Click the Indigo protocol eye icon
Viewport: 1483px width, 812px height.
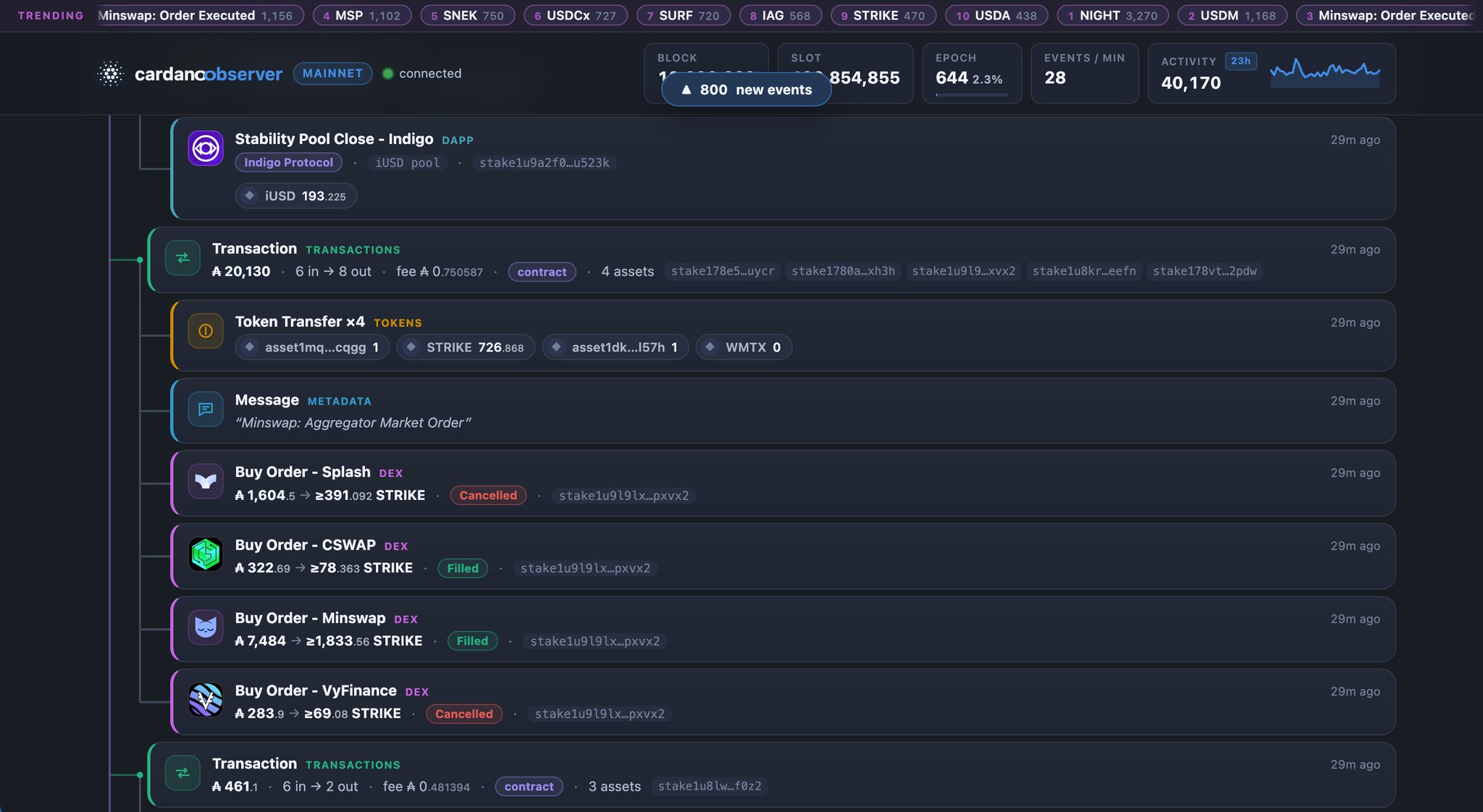[206, 148]
